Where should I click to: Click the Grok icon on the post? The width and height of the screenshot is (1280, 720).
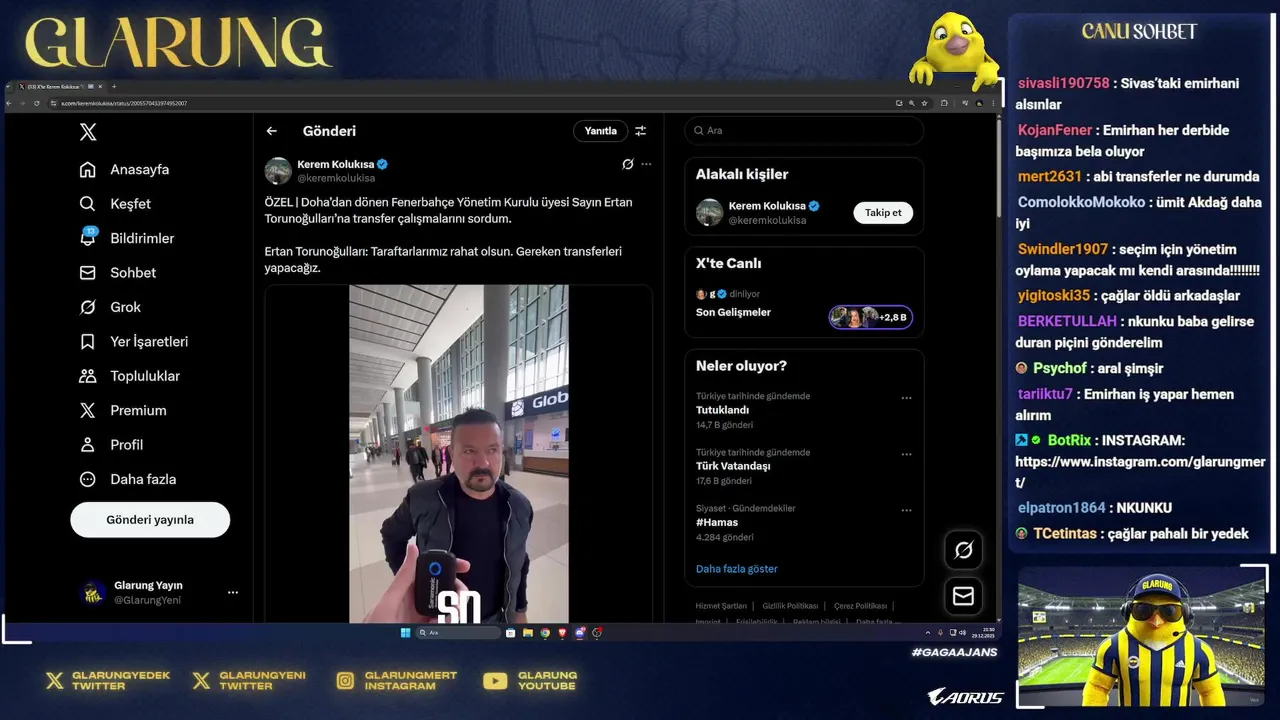click(627, 164)
